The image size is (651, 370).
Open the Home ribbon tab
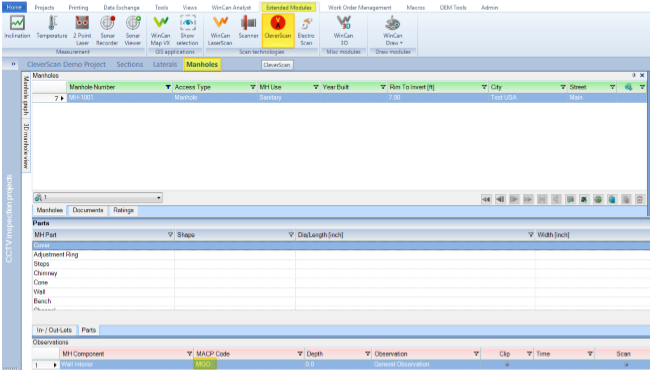click(x=14, y=7)
